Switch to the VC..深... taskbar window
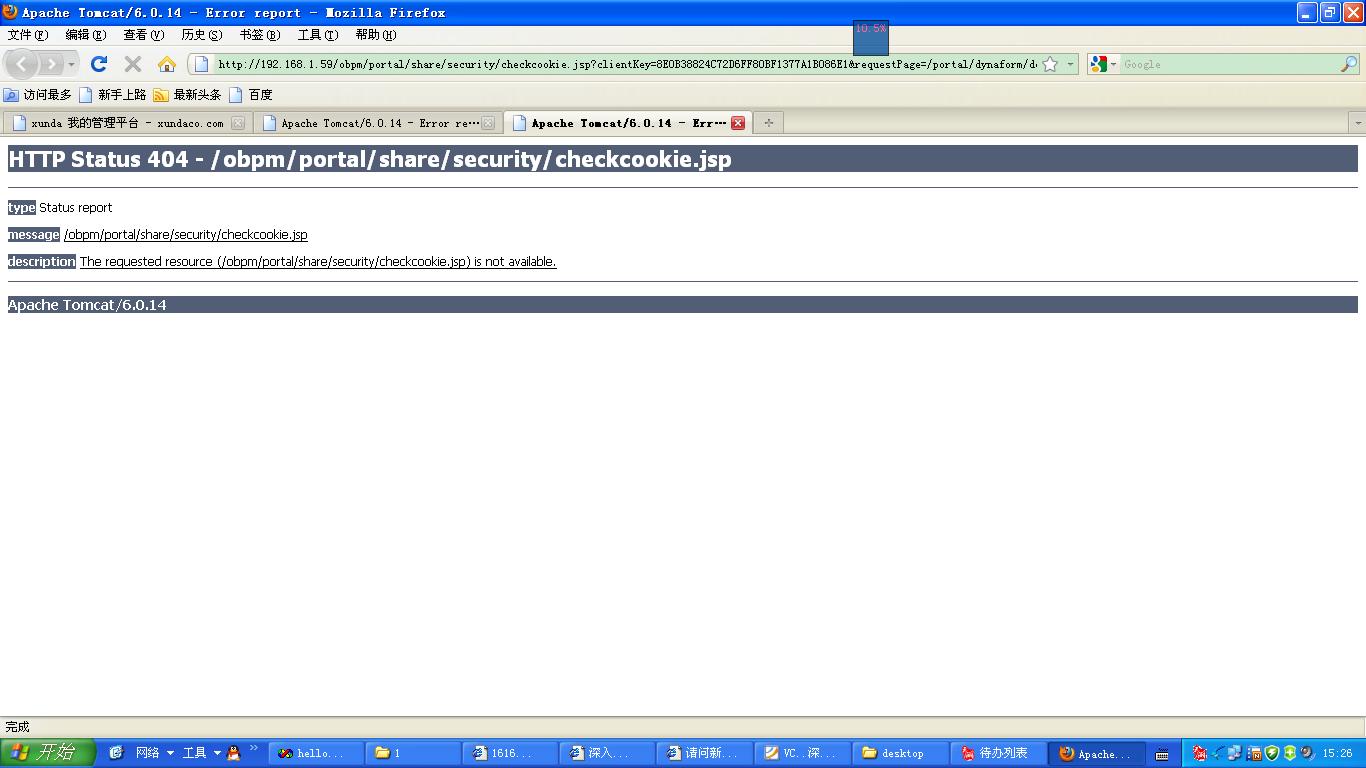The height and width of the screenshot is (768, 1366). tap(802, 753)
